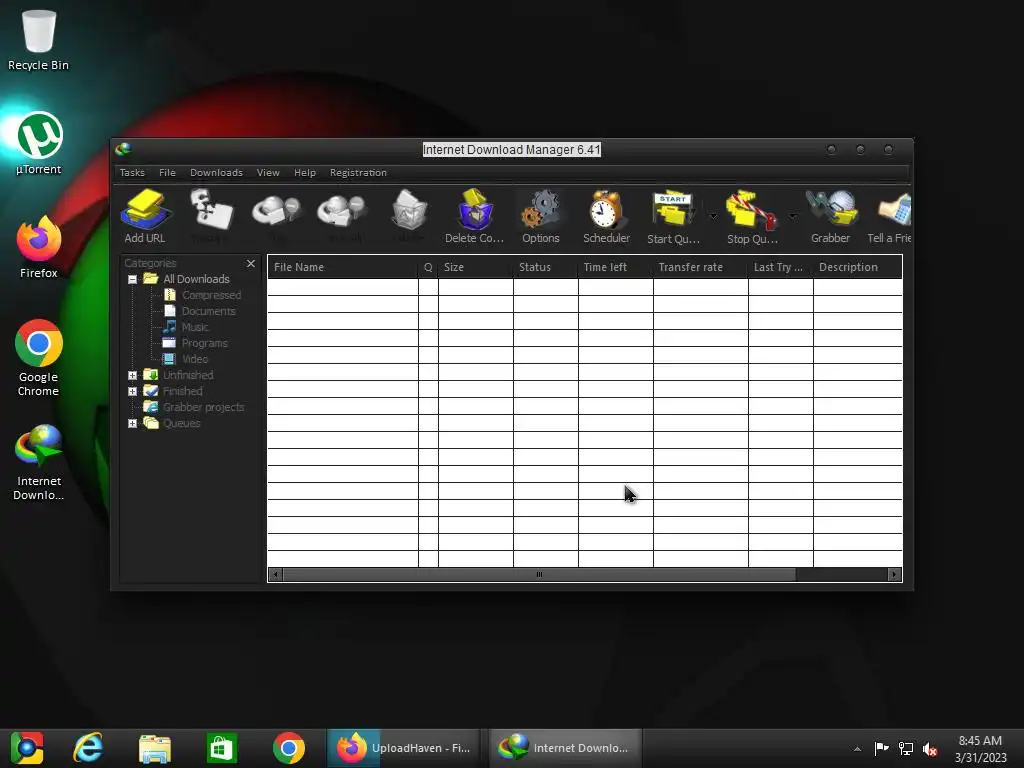Open Internet Explorer from the taskbar
Viewport: 1024px width, 768px height.
coord(88,748)
